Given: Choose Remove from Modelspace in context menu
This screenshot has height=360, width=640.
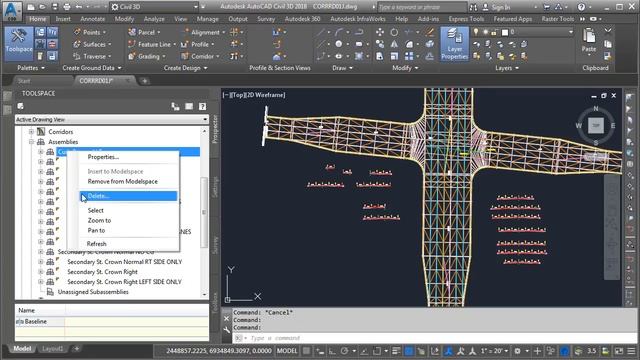Looking at the screenshot, I should [122, 181].
